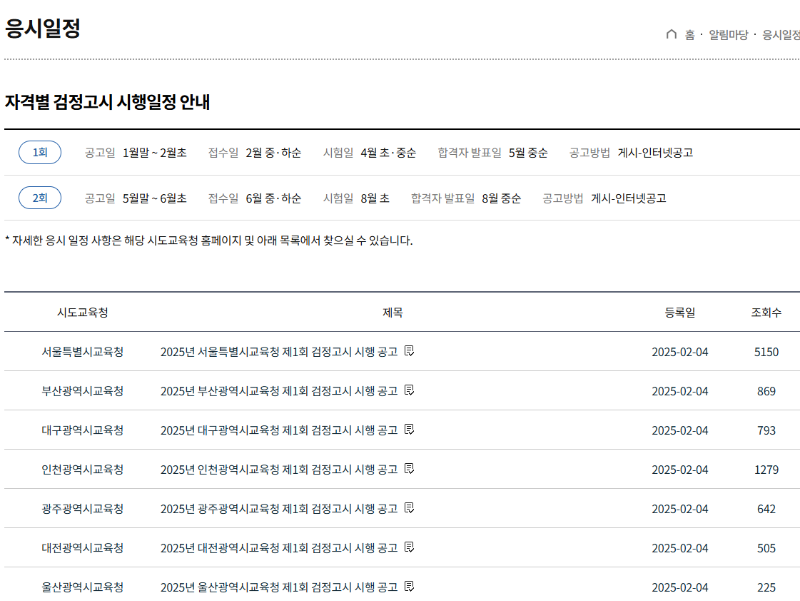The image size is (800, 601).
Task: Open attachment icon of 부산광역시교육청 notice
Action: click(x=409, y=390)
